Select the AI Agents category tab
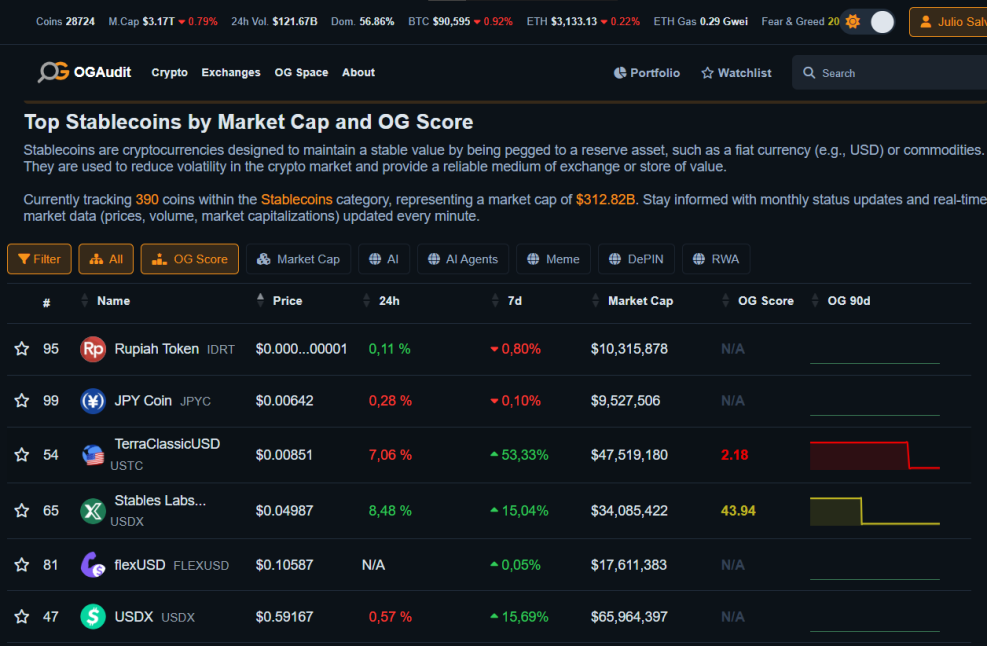987x646 pixels. [x=463, y=259]
